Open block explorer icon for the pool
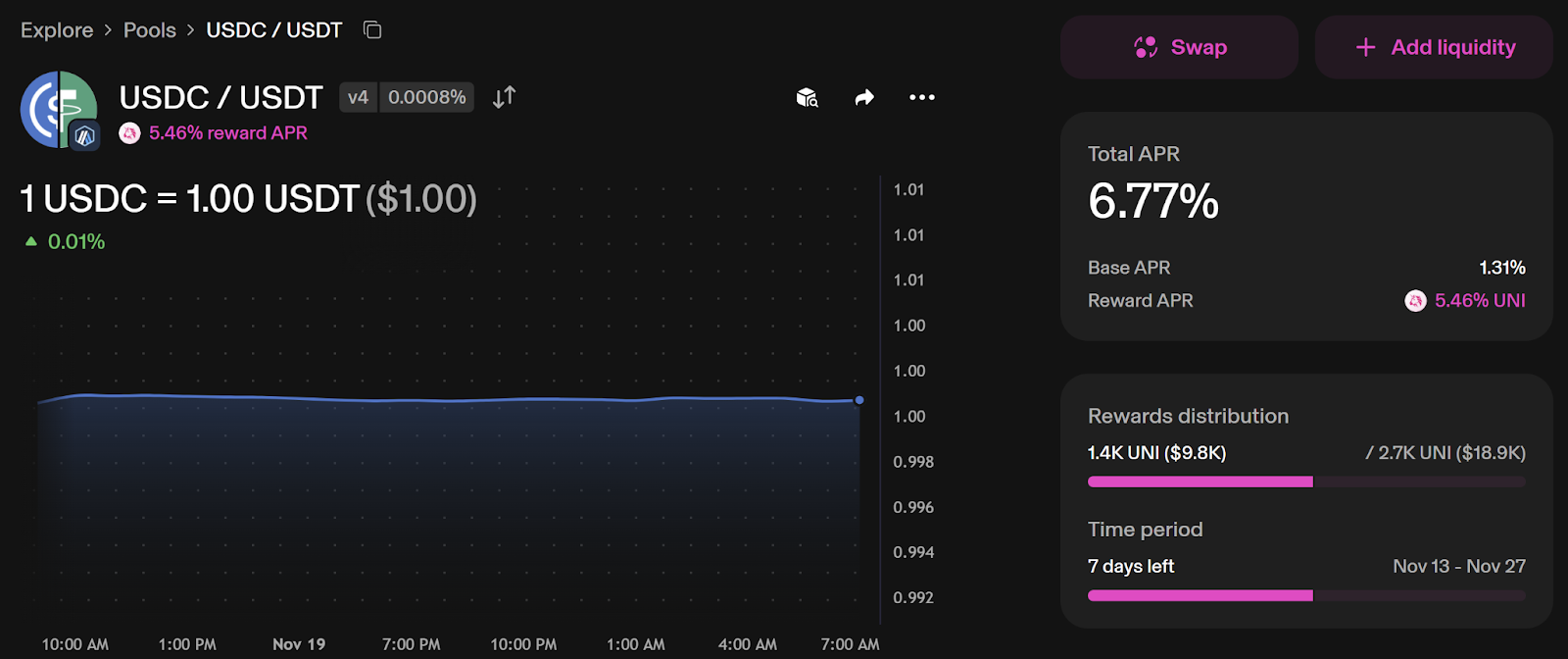The height and width of the screenshot is (659, 1568). [x=807, y=97]
